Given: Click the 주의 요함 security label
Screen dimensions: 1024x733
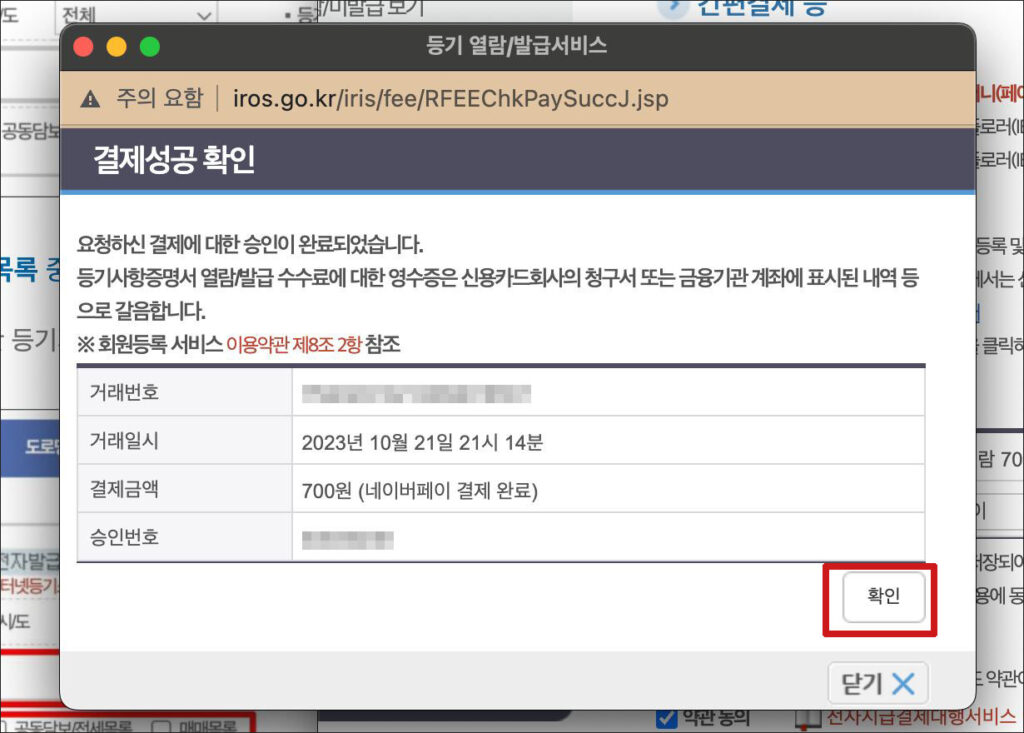Looking at the screenshot, I should (159, 99).
